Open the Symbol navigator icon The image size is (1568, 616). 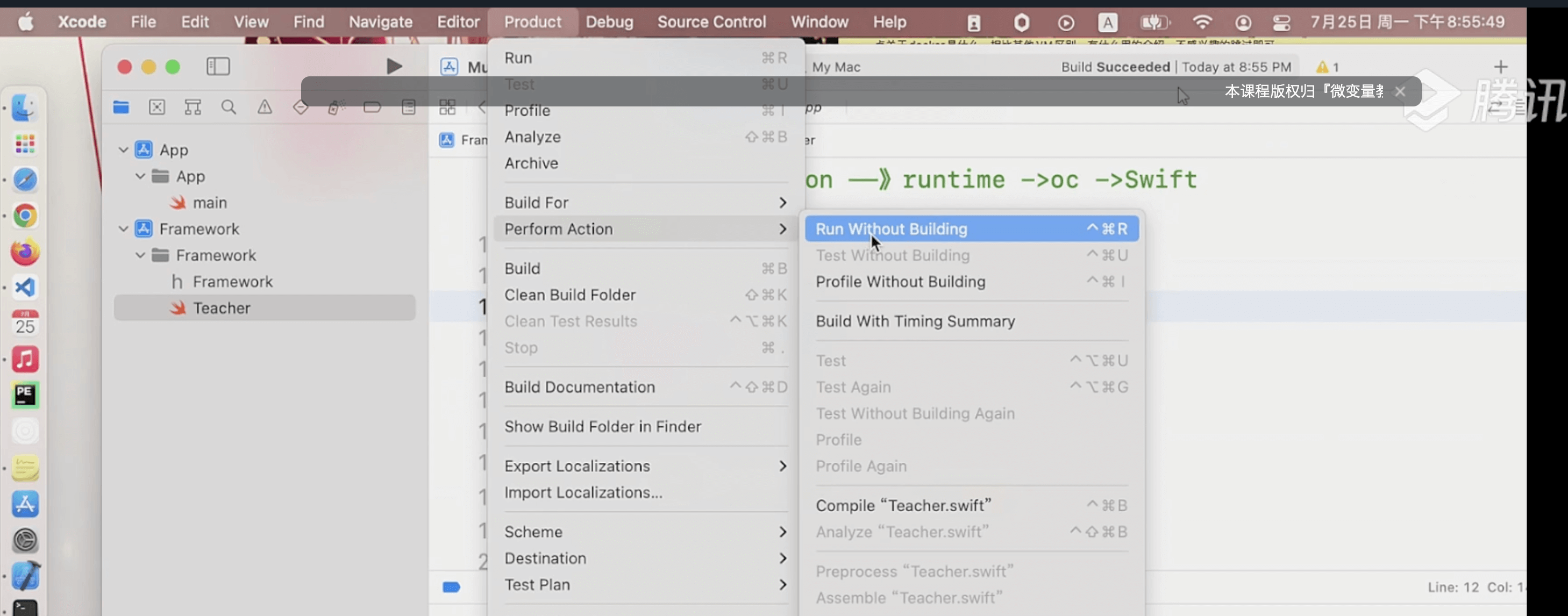pyautogui.click(x=193, y=108)
